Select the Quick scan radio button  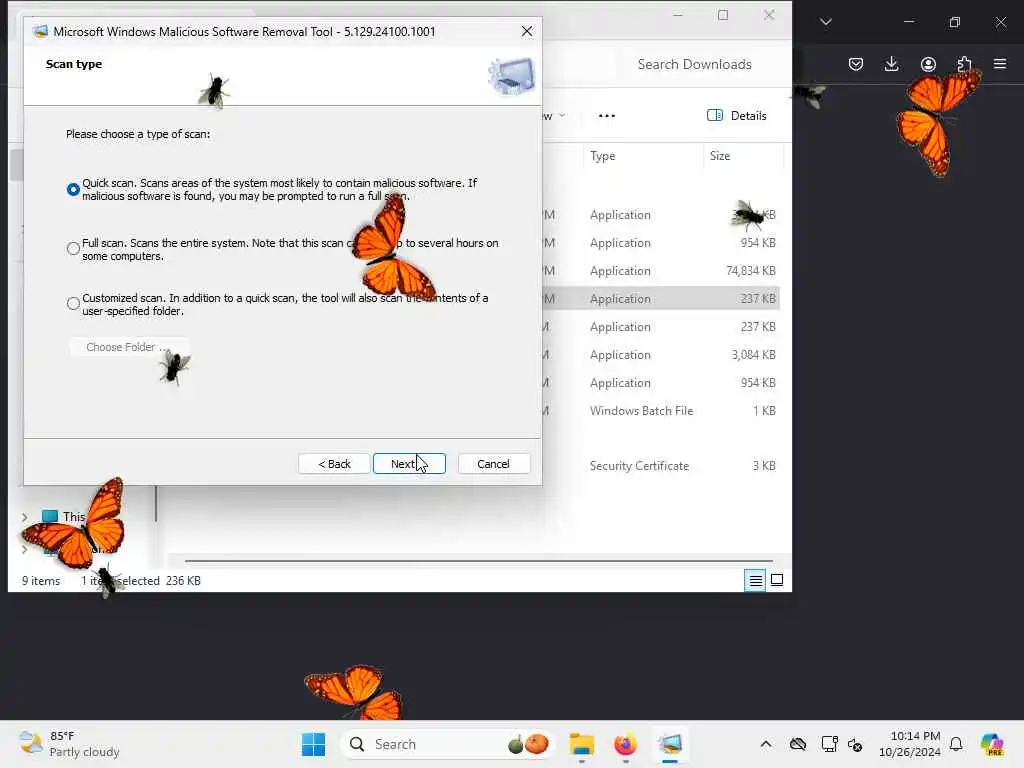(73, 189)
